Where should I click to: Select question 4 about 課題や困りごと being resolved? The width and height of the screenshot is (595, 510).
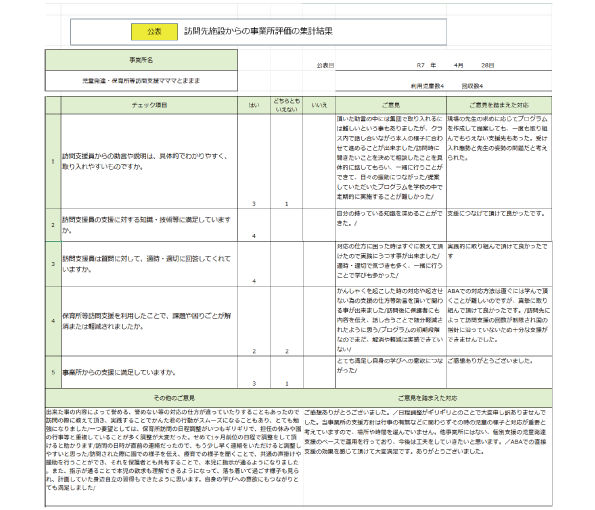(149, 321)
